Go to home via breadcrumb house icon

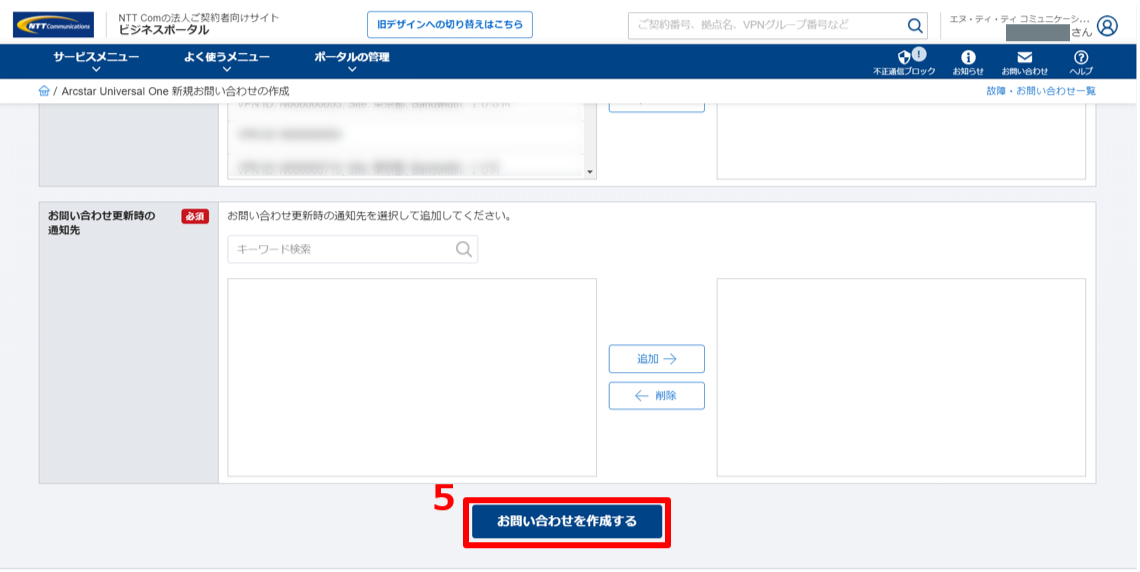(x=44, y=91)
